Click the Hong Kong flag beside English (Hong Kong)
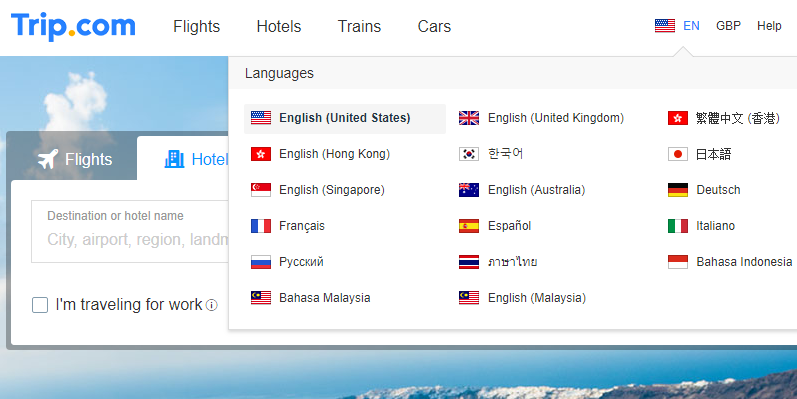This screenshot has width=797, height=399. [x=261, y=154]
